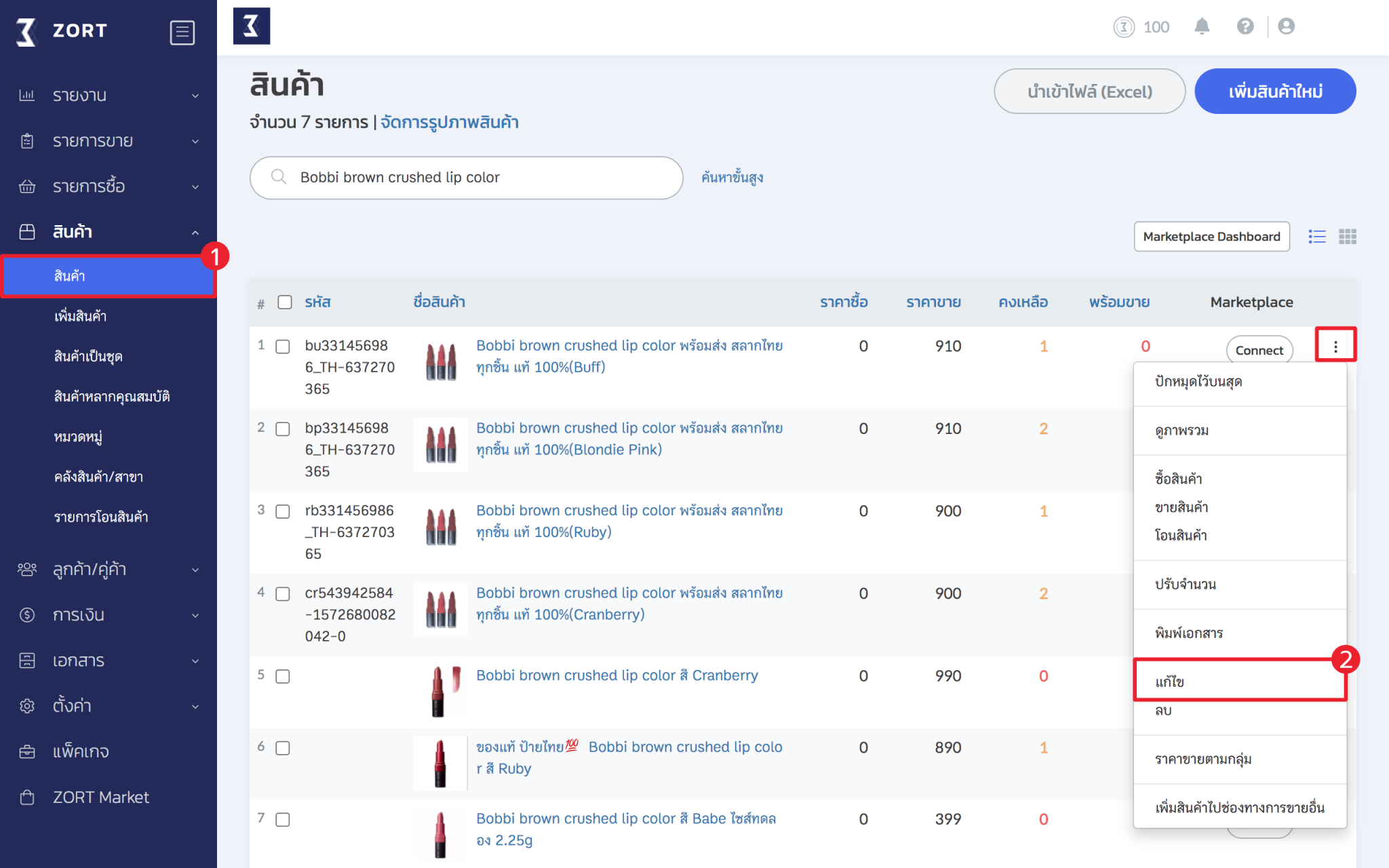The height and width of the screenshot is (868, 1389).
Task: Expand the รายงาน menu chevron
Action: click(x=195, y=96)
